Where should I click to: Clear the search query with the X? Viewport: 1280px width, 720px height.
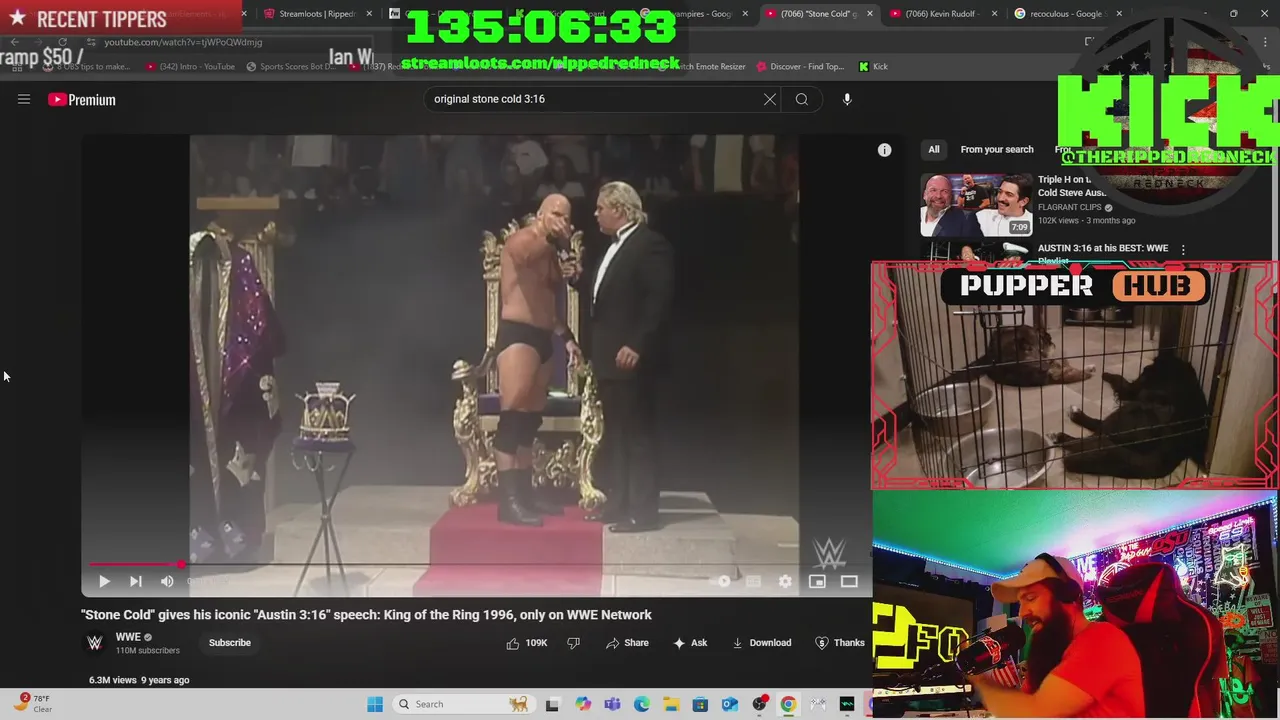point(770,99)
